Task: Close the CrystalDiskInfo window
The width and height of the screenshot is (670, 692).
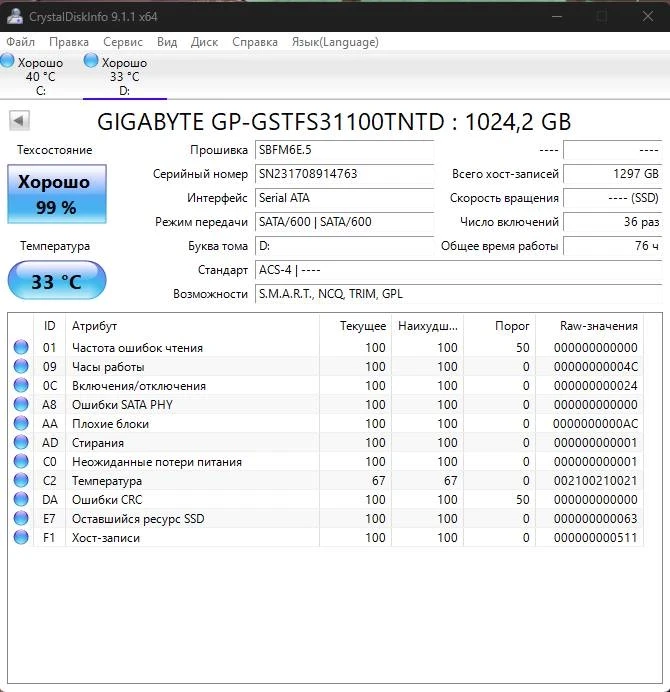Action: [647, 16]
